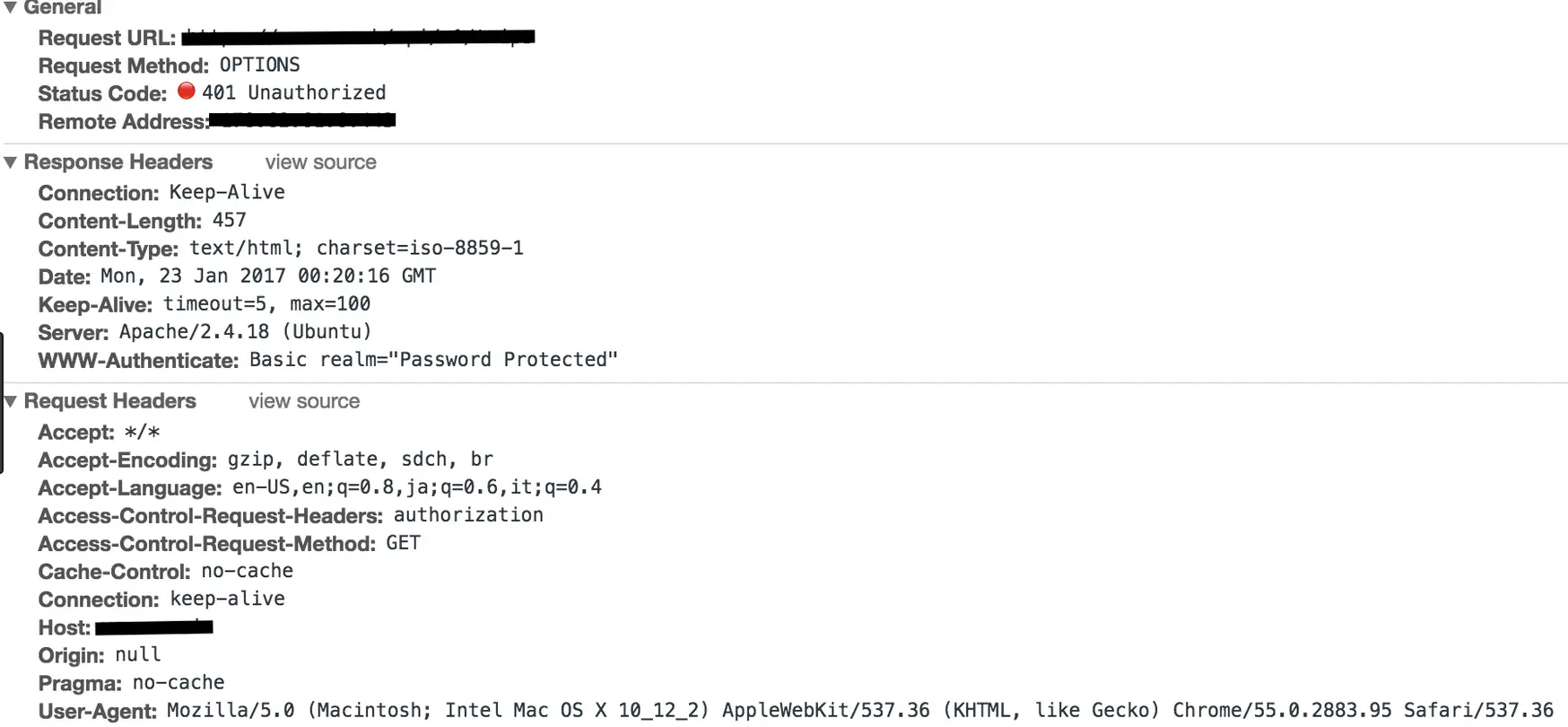Click the User-Agent header value
1568x727 pixels.
(x=860, y=711)
